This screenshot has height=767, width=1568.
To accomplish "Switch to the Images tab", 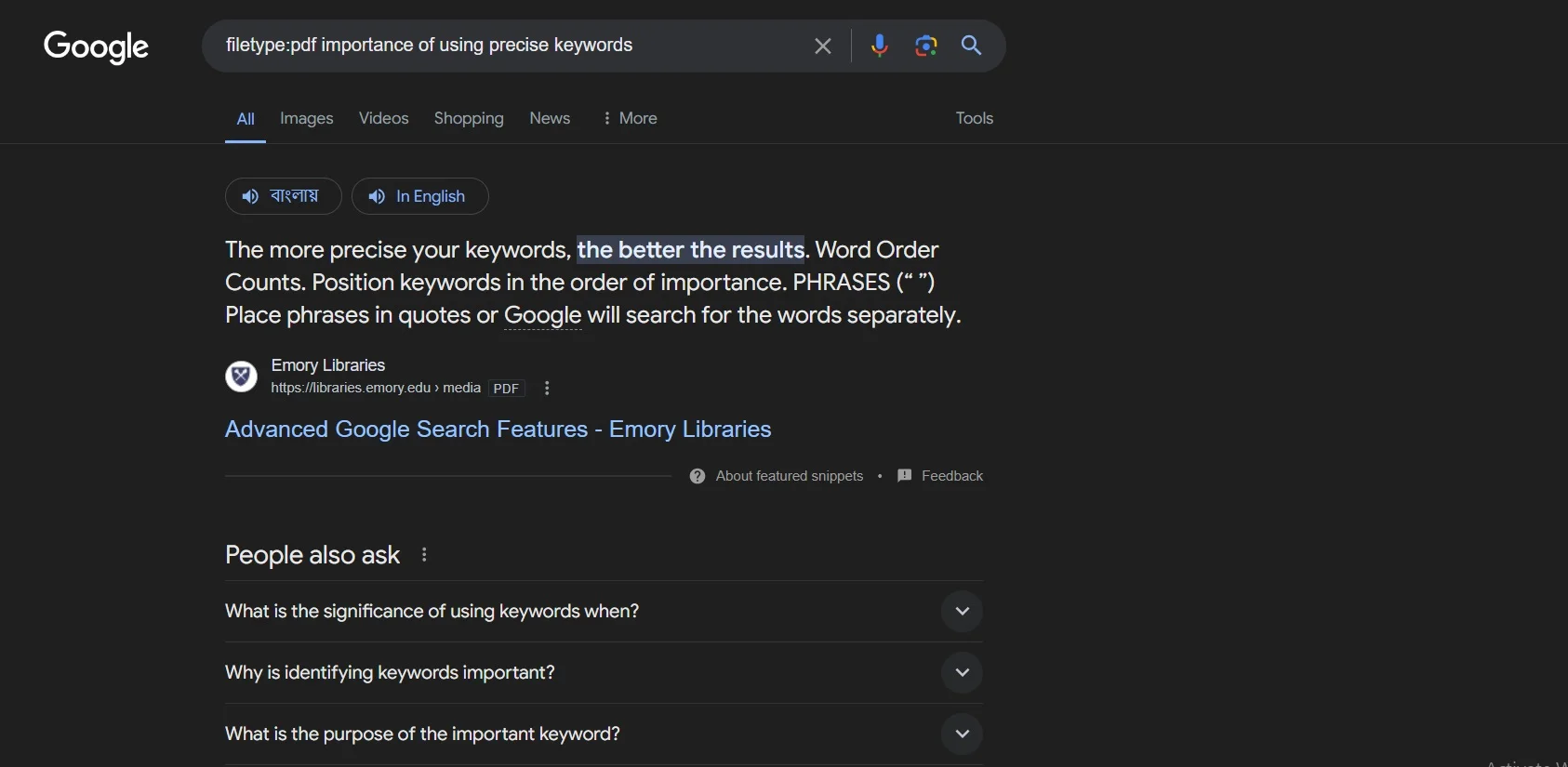I will point(307,118).
